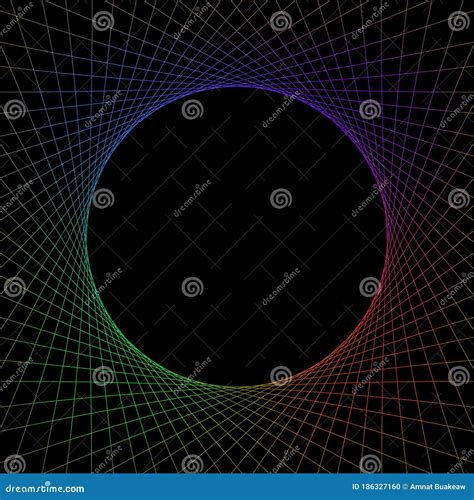The height and width of the screenshot is (500, 474).
Task: Click spiral watermark just inside circle's left edge
Action: coord(103,199)
